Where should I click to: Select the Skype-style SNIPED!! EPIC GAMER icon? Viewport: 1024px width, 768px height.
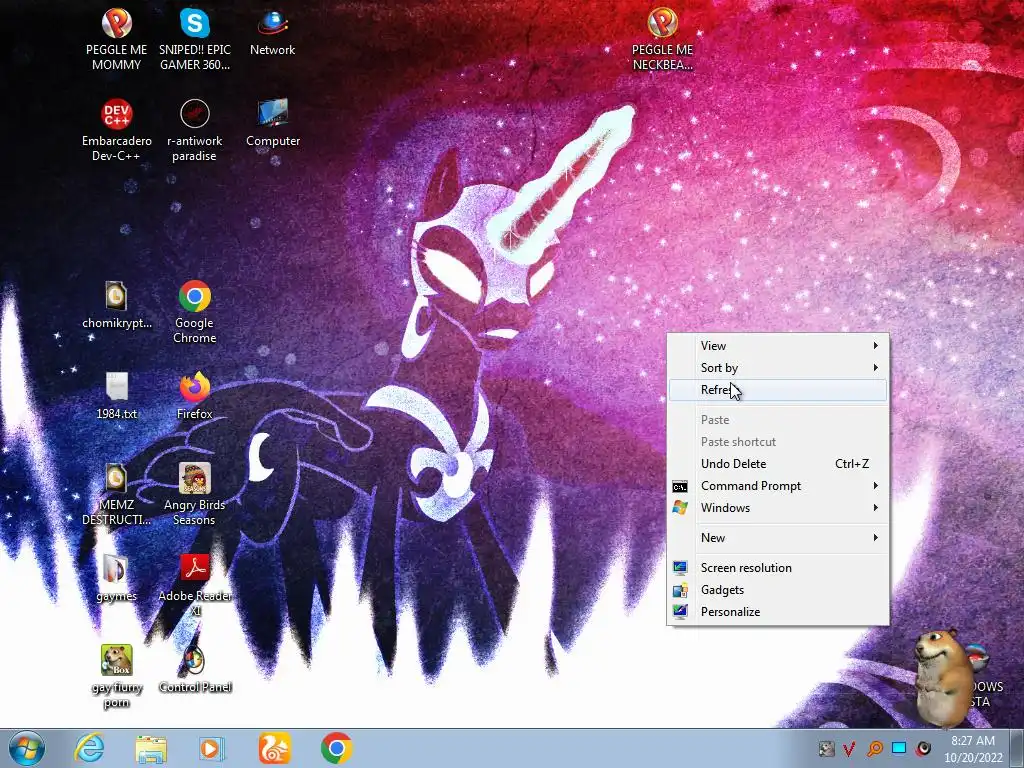coord(195,39)
